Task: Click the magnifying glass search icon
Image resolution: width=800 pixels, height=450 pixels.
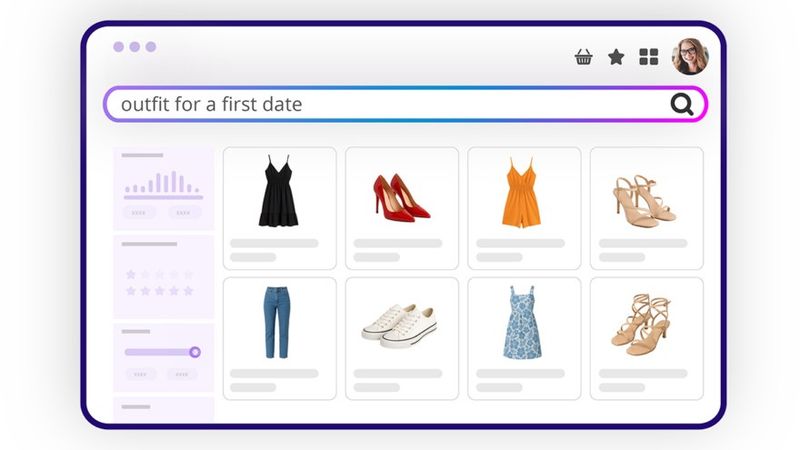Action: point(681,104)
